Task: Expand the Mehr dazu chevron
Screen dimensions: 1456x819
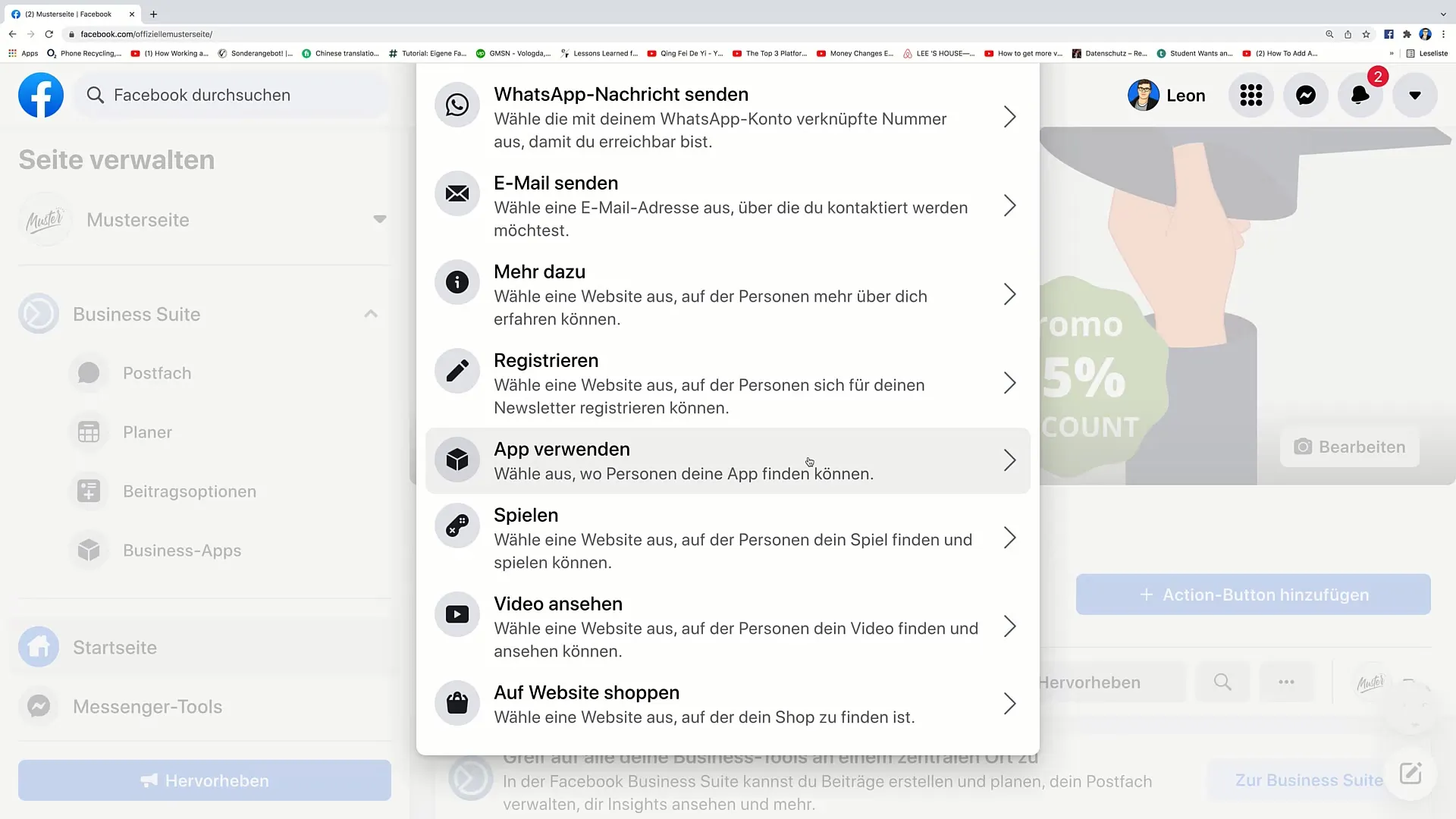Action: coord(1009,294)
